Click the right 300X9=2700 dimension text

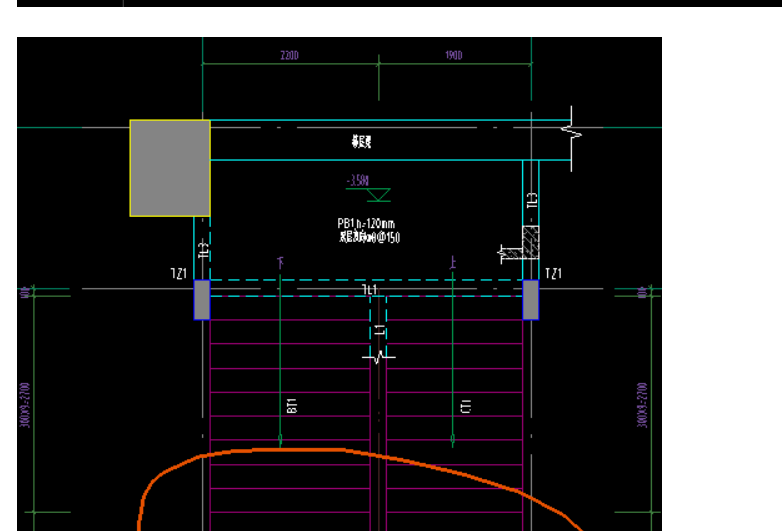pyautogui.click(x=642, y=405)
